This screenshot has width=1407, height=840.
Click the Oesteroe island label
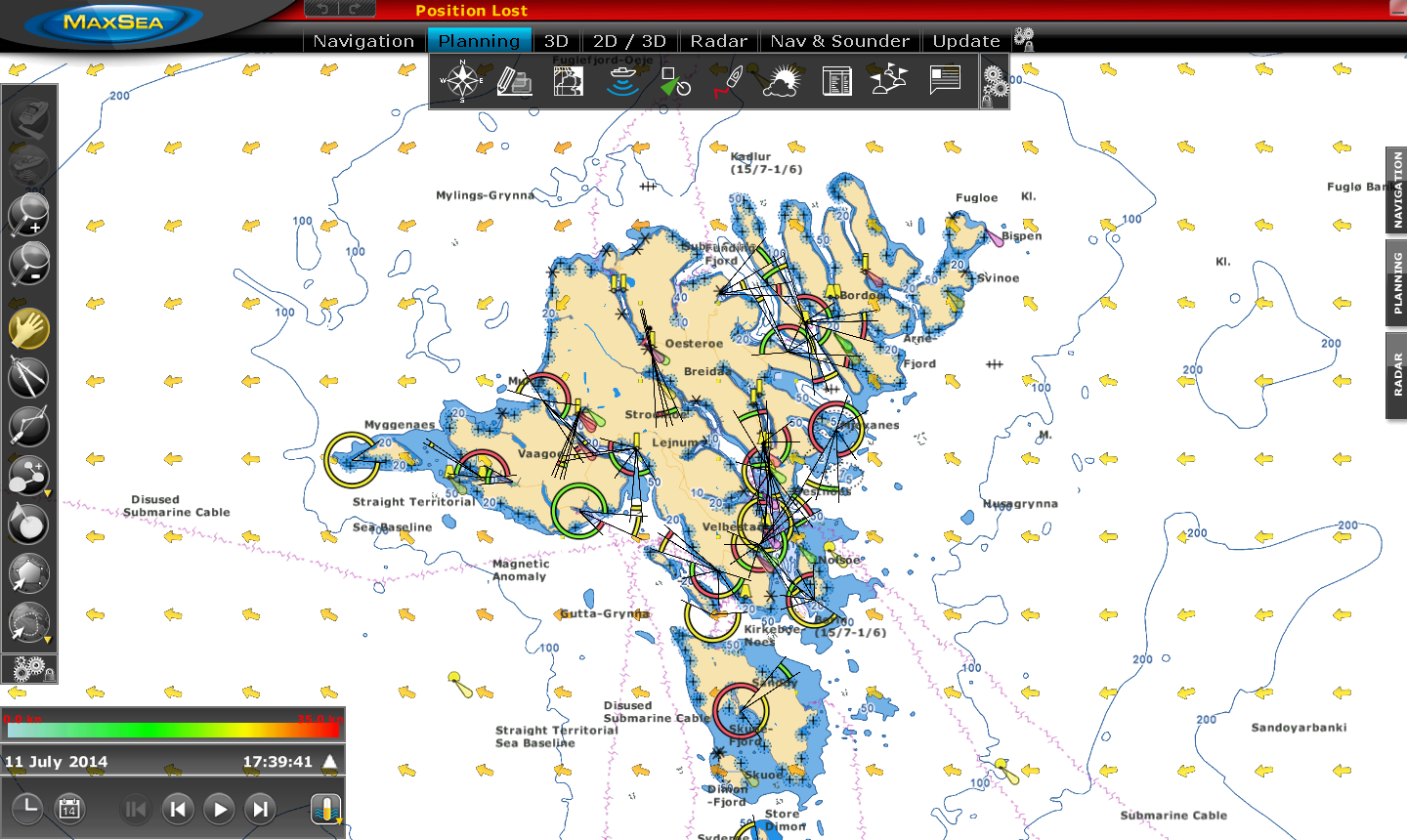[x=695, y=344]
